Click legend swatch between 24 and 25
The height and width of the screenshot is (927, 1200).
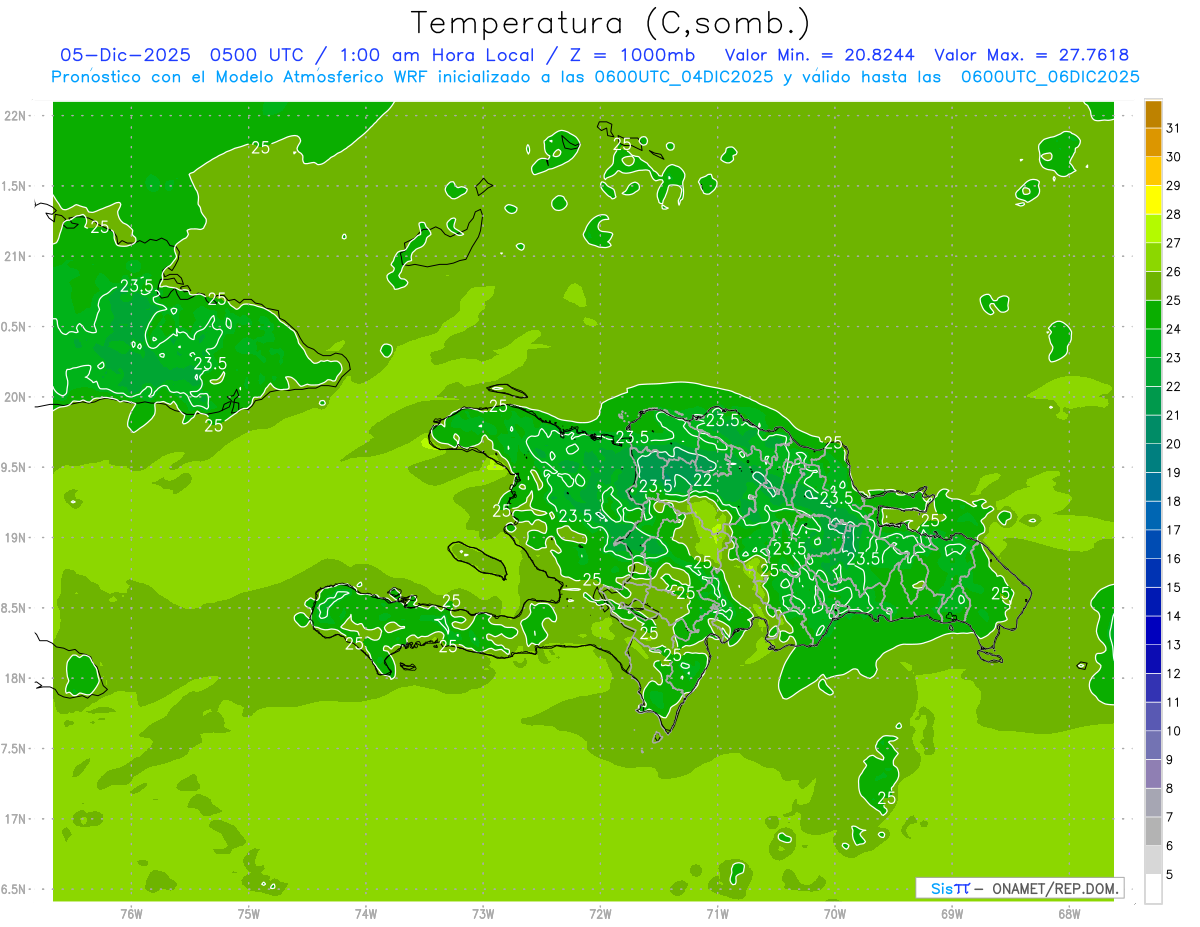[x=1153, y=315]
